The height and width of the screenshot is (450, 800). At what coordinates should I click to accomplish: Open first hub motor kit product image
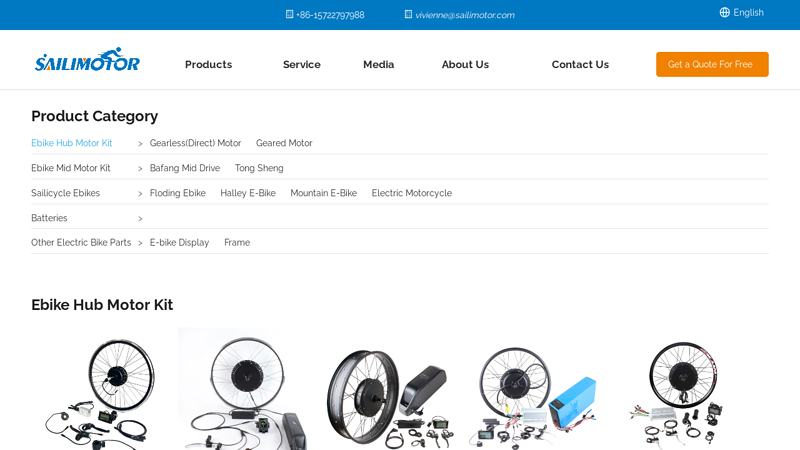(x=97, y=389)
